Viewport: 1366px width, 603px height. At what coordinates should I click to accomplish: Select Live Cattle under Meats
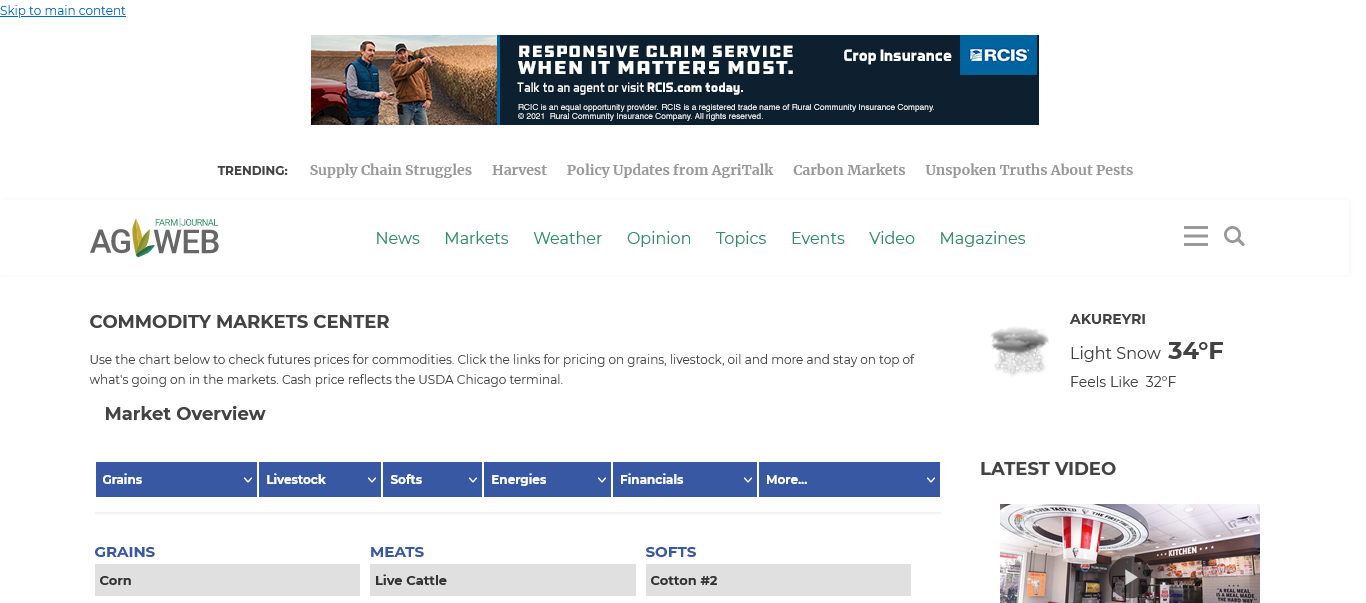[x=502, y=580]
